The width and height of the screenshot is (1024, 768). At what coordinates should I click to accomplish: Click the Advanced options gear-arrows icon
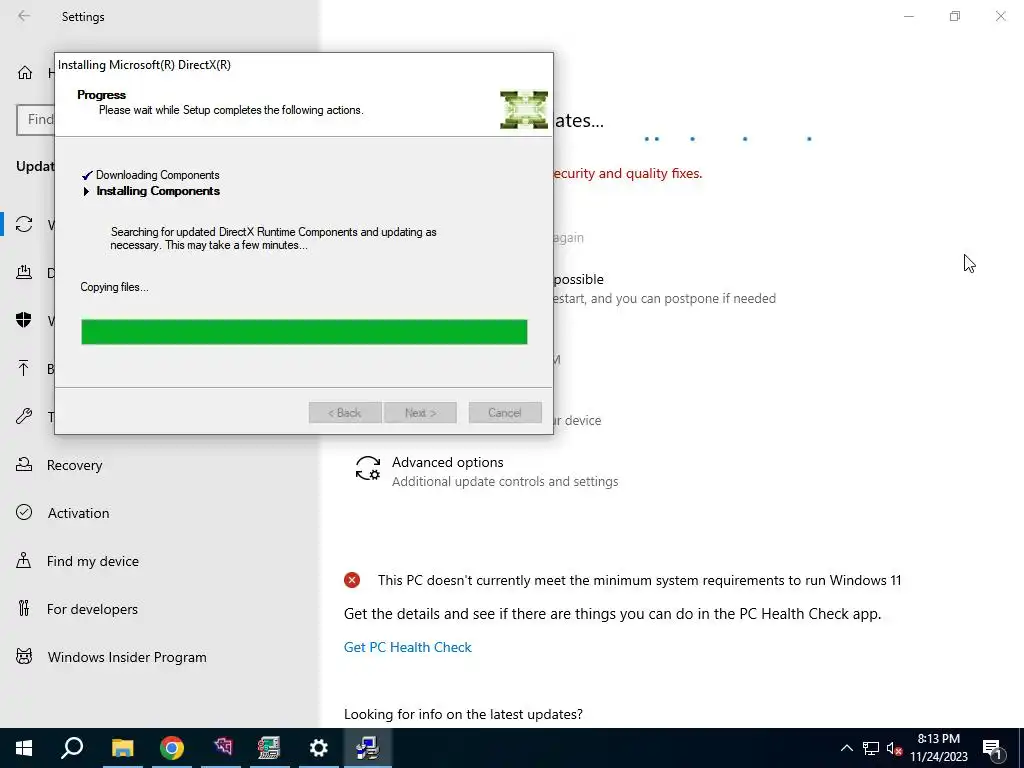[368, 468]
